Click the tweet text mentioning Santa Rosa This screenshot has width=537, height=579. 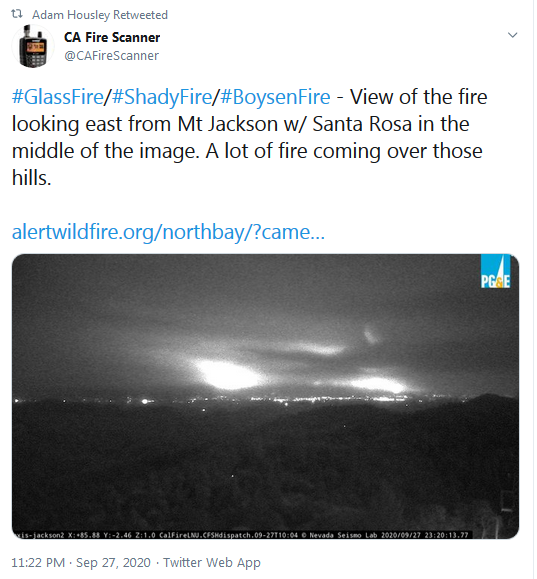250,138
